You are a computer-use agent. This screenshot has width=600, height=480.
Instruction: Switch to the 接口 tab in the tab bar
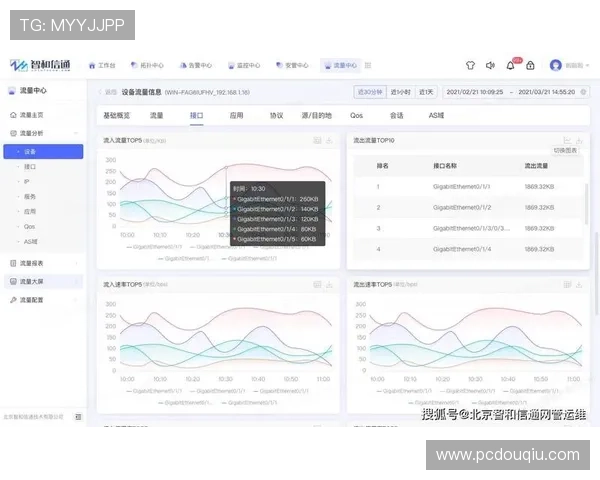click(x=197, y=115)
